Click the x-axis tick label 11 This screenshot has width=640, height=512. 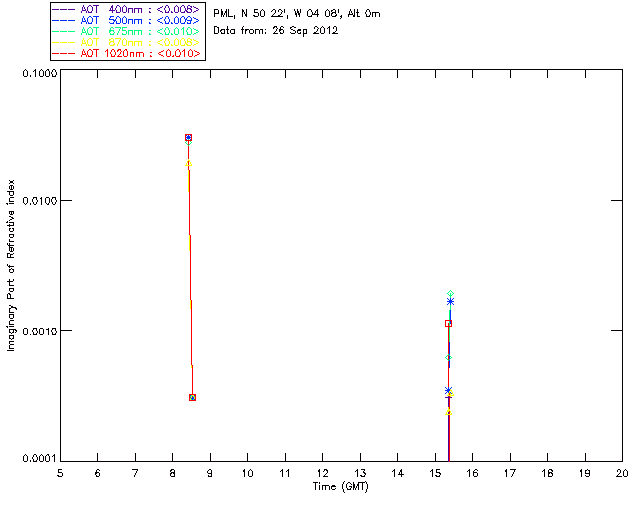point(285,473)
